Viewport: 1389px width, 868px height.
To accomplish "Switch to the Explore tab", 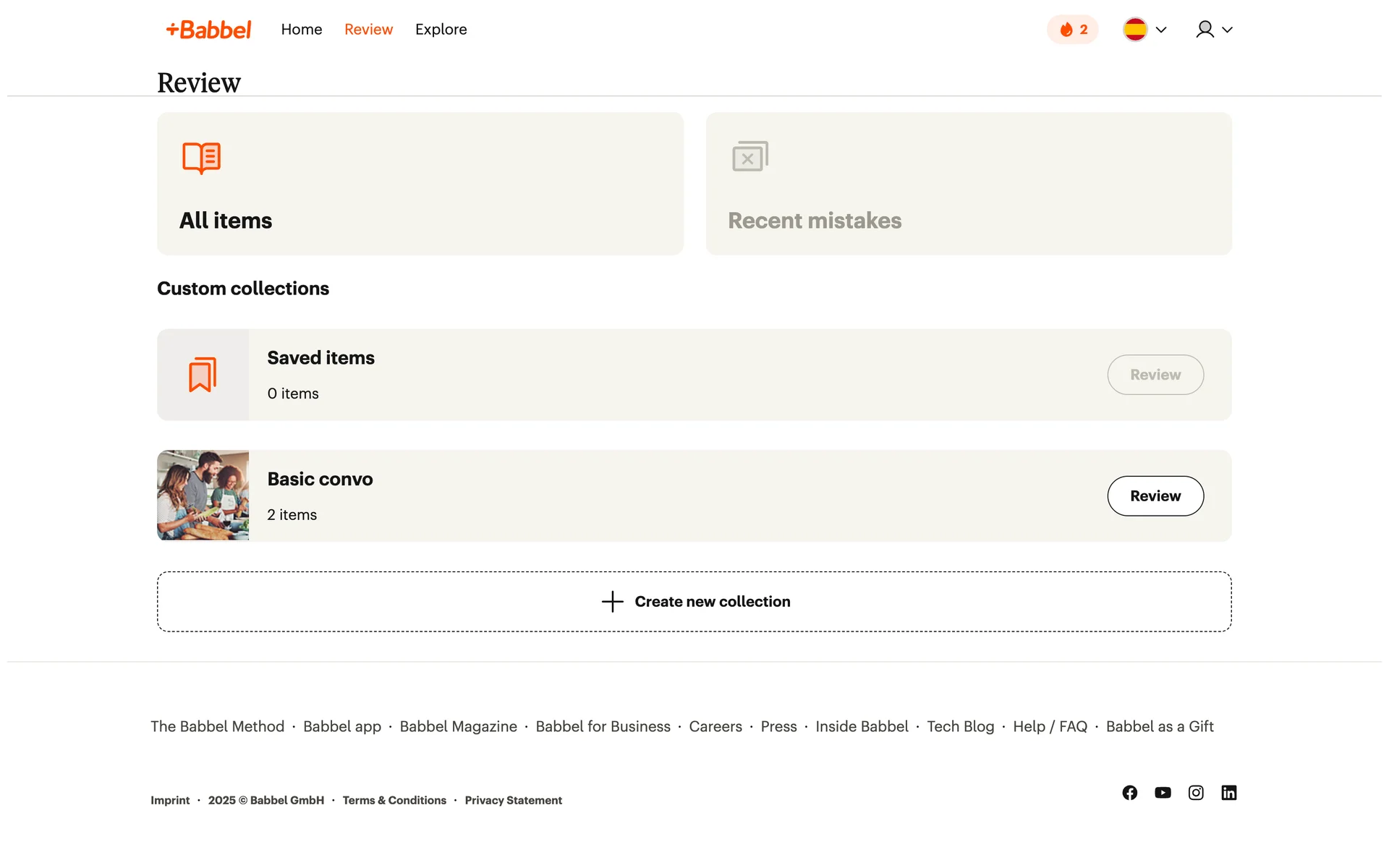I will pyautogui.click(x=441, y=30).
